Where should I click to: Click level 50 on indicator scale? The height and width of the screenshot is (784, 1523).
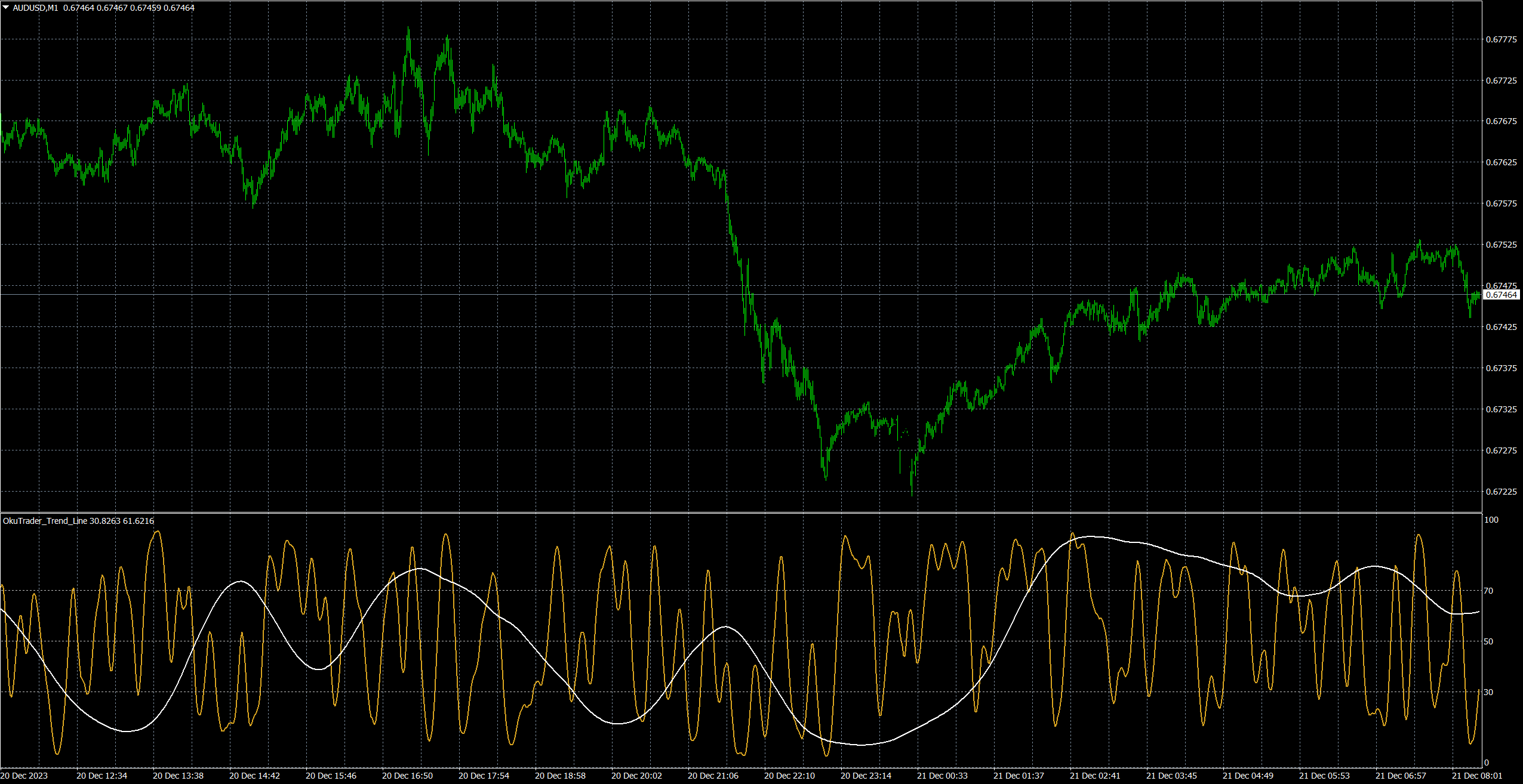(x=1488, y=641)
